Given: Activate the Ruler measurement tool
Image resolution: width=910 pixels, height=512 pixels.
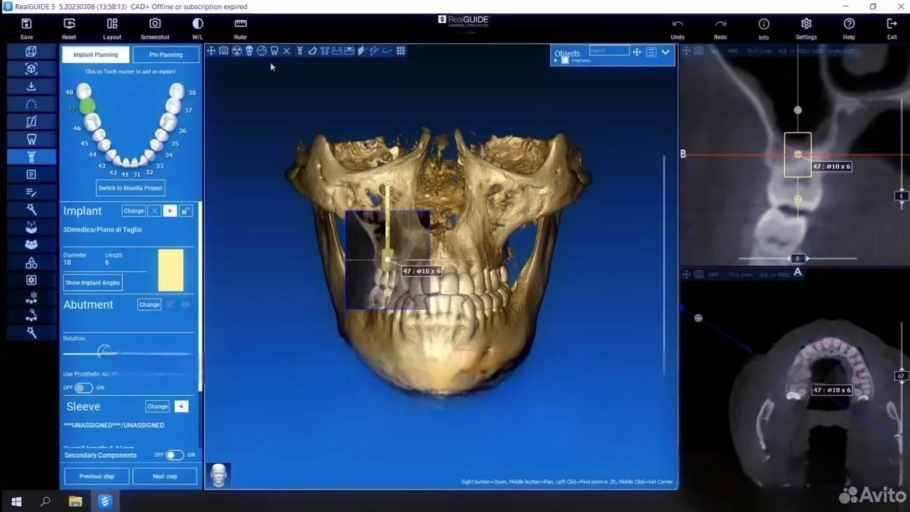Looking at the screenshot, I should (240, 28).
